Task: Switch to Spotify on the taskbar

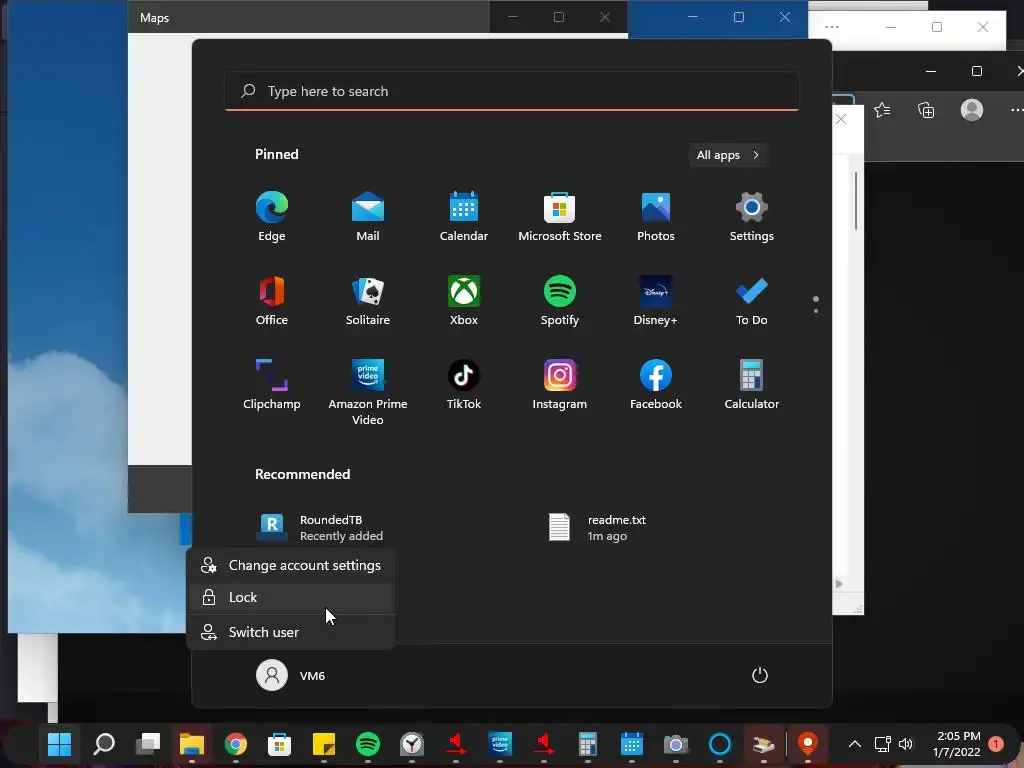Action: (368, 744)
